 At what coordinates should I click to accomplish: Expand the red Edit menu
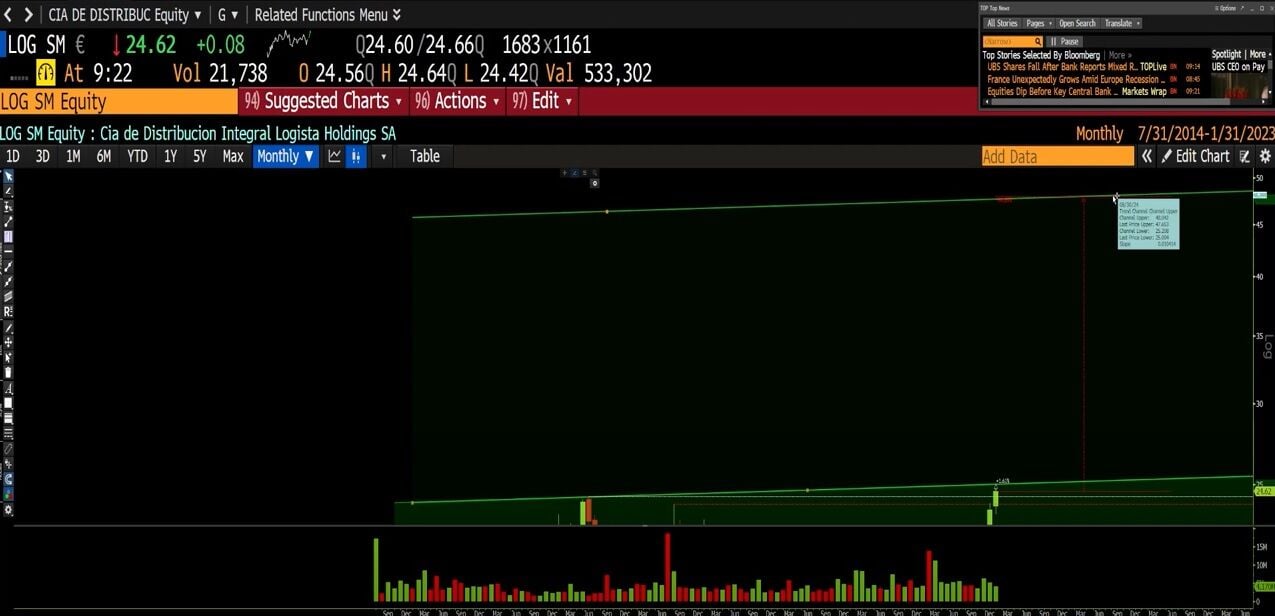[x=542, y=101]
